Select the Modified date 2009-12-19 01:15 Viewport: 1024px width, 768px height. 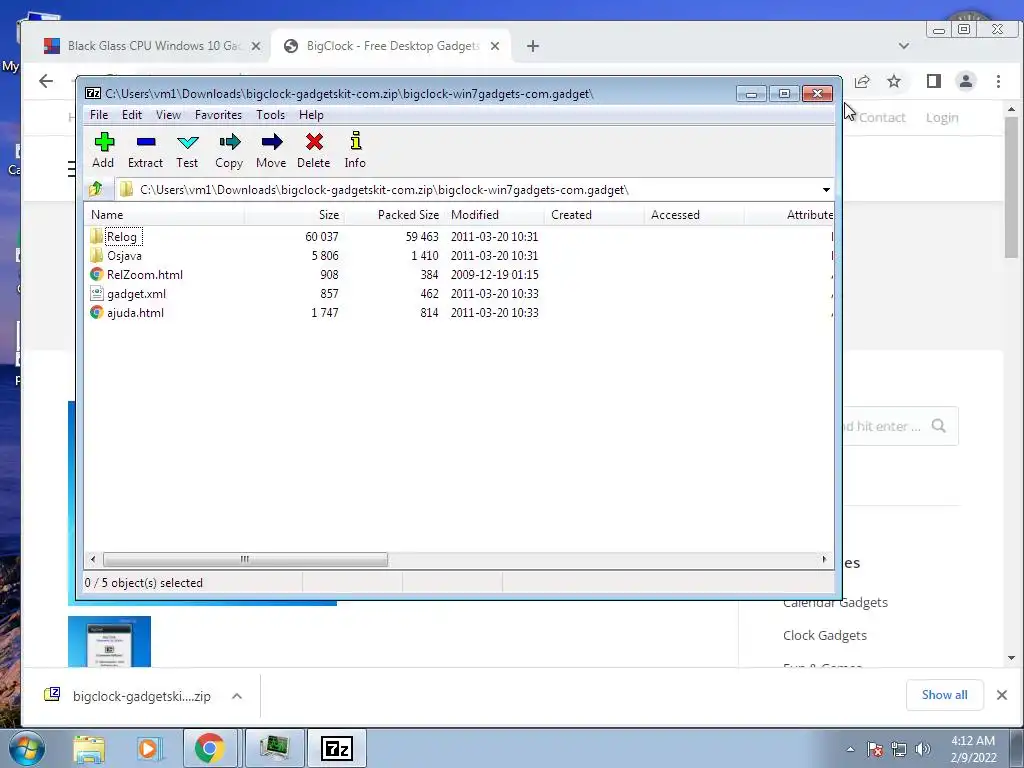(494, 274)
